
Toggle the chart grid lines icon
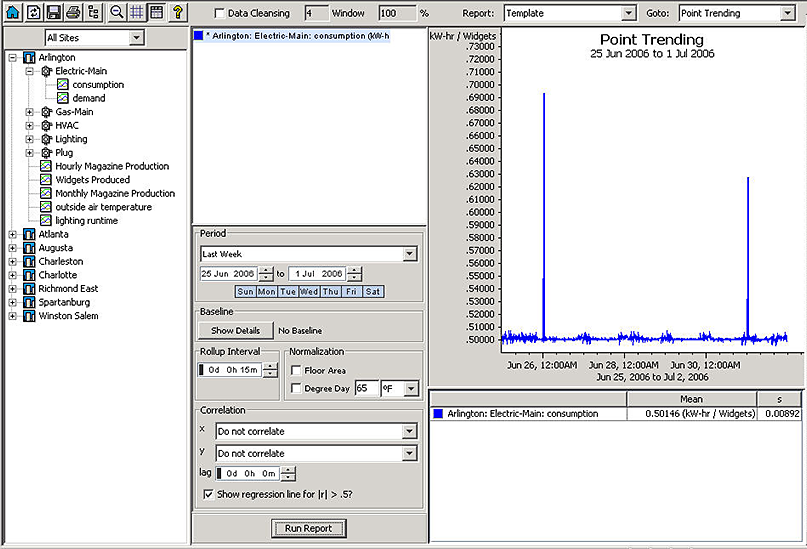(136, 13)
